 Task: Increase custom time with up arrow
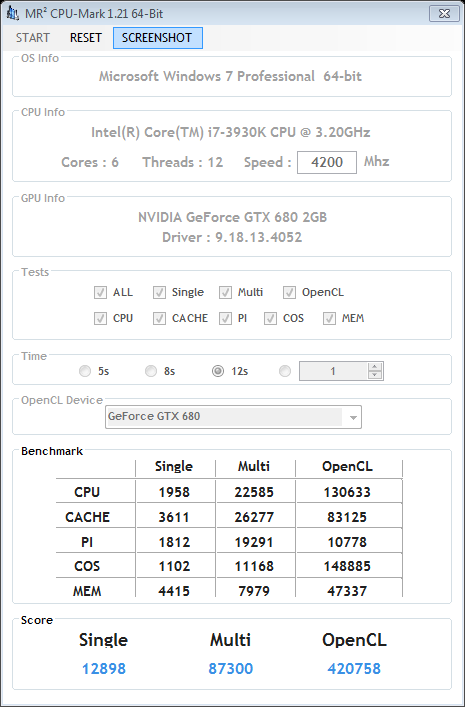(x=375, y=367)
